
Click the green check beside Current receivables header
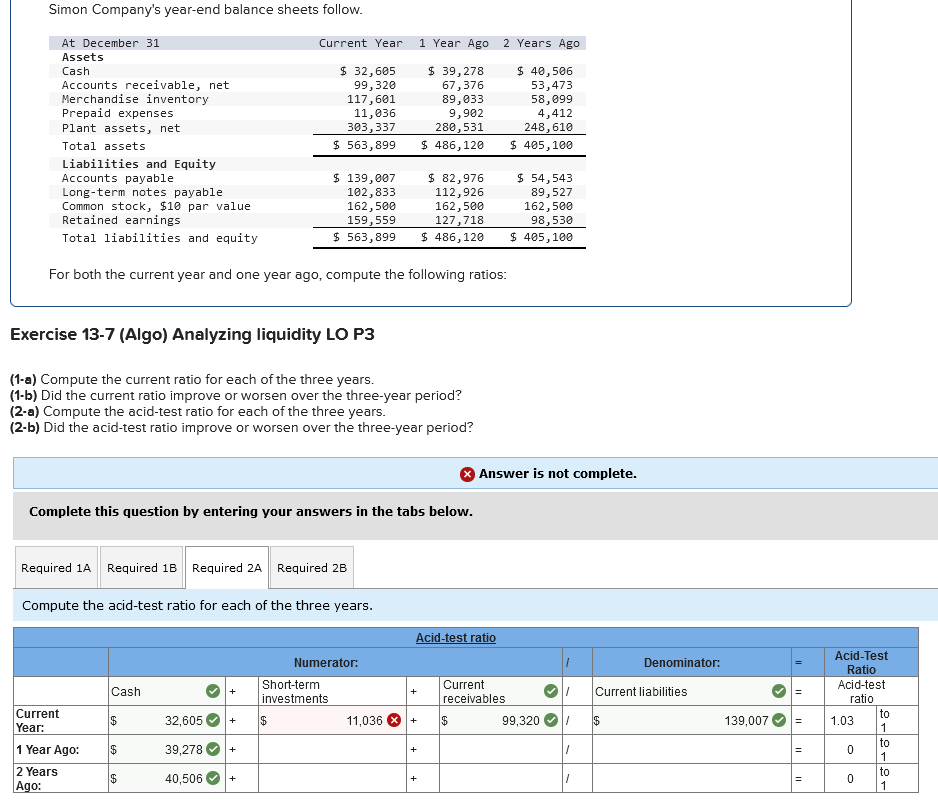(x=551, y=691)
